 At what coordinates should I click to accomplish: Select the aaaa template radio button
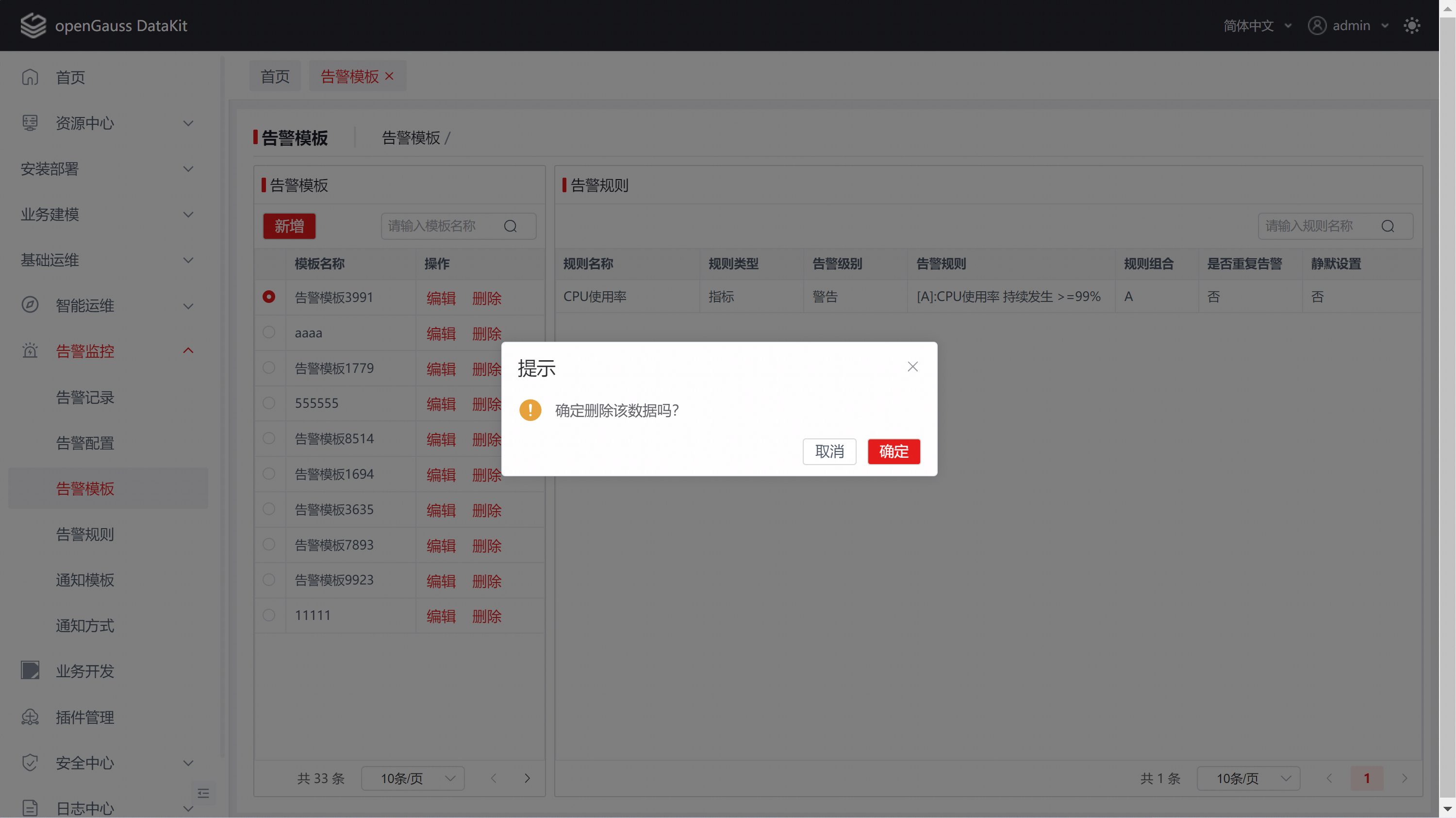pyautogui.click(x=269, y=333)
